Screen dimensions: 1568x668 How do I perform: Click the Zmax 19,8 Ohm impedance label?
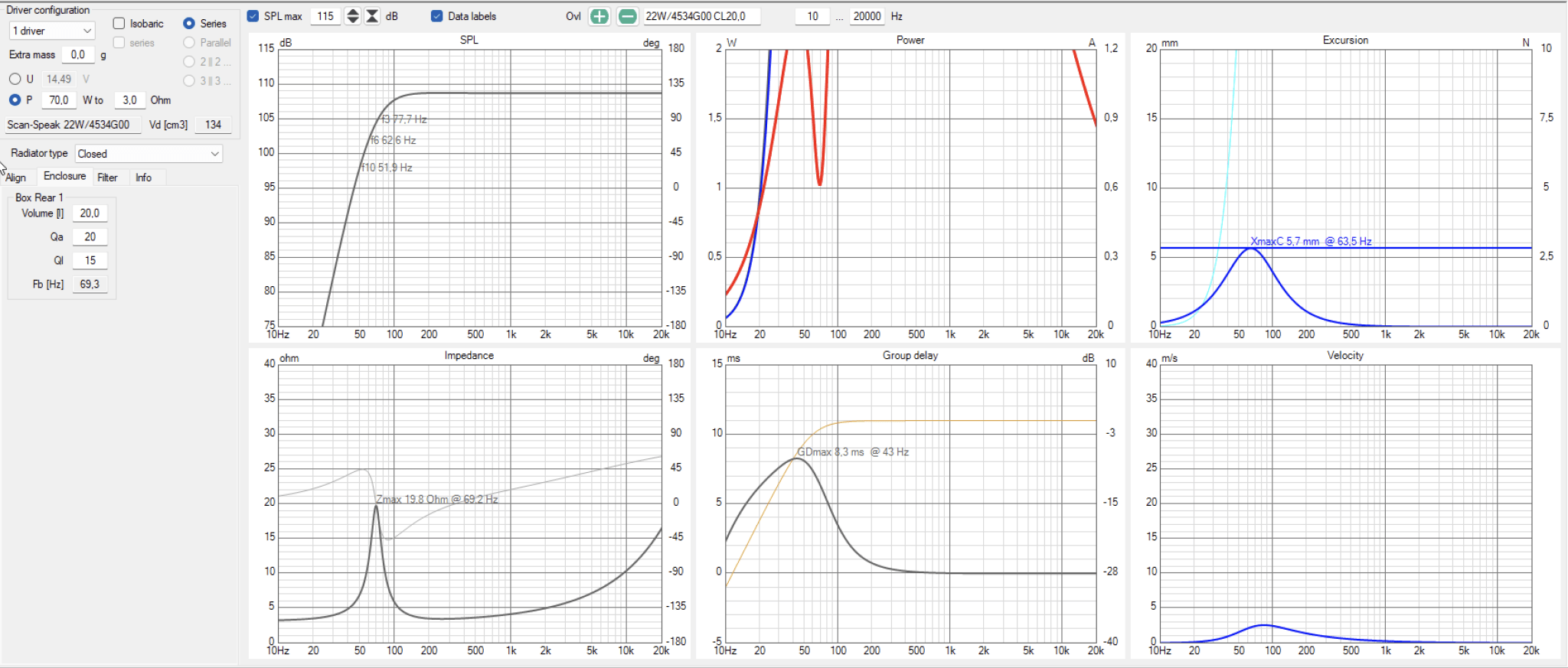pyautogui.click(x=437, y=499)
